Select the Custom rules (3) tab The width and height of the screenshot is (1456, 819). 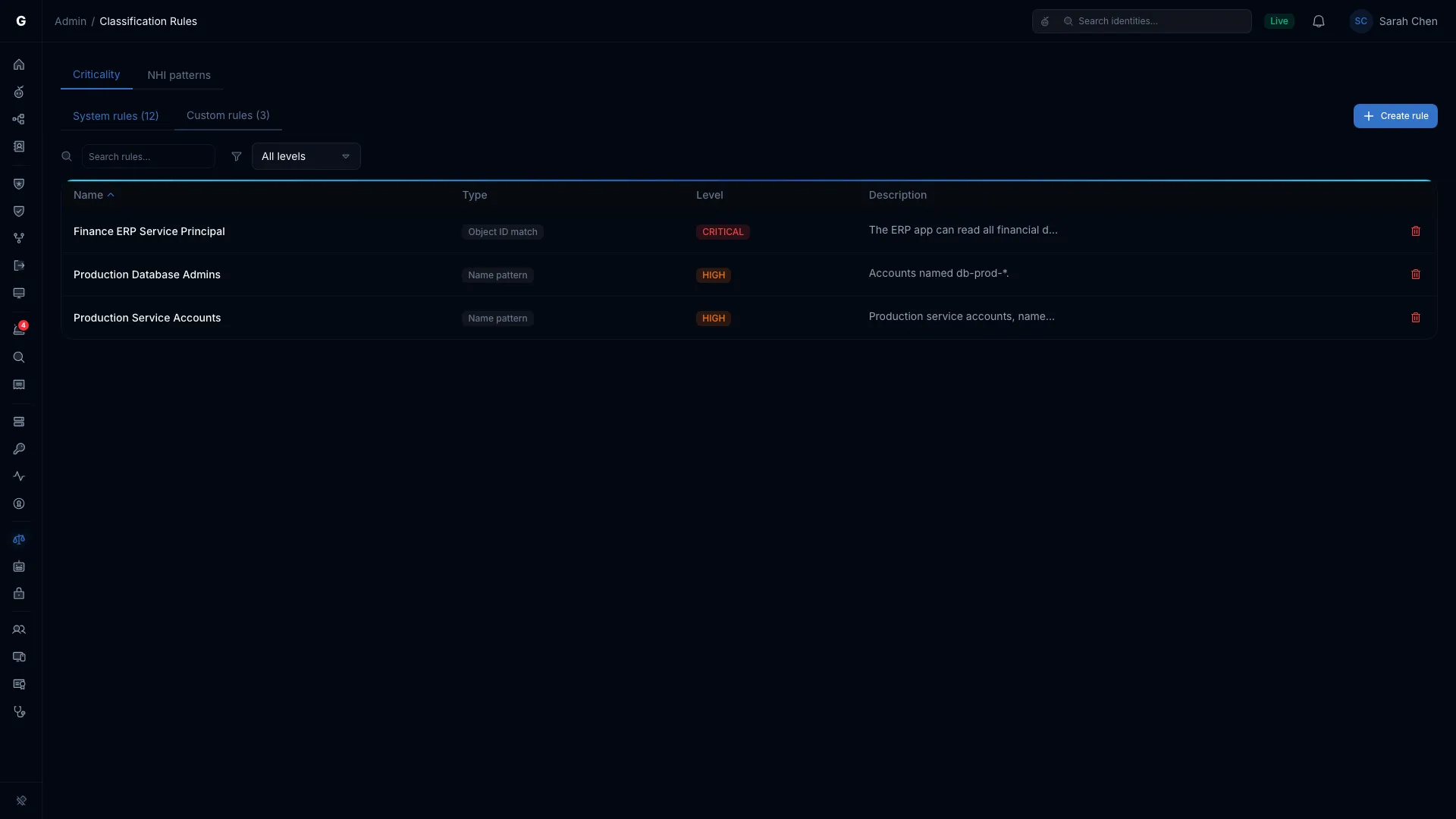[228, 115]
